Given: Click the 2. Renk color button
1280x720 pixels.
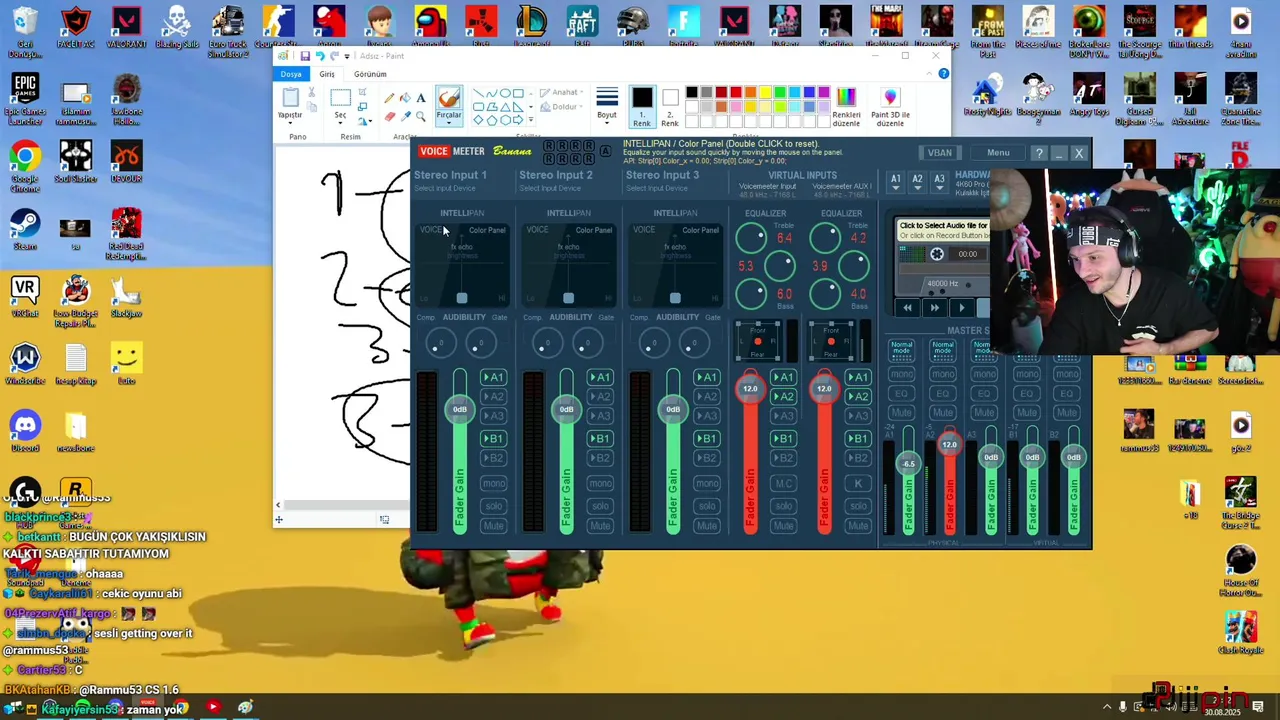Looking at the screenshot, I should 670,106.
